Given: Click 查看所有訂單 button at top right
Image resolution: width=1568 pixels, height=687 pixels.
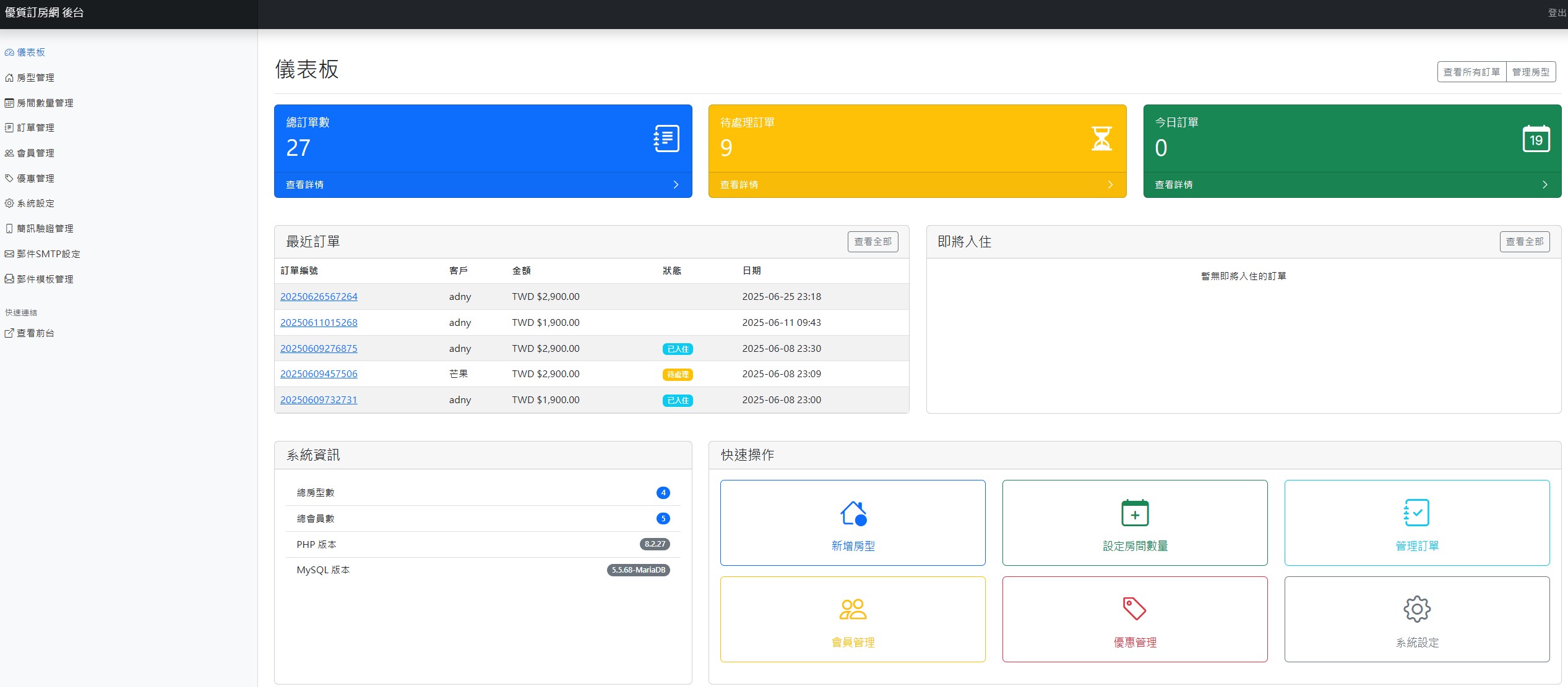Looking at the screenshot, I should pyautogui.click(x=1471, y=72).
